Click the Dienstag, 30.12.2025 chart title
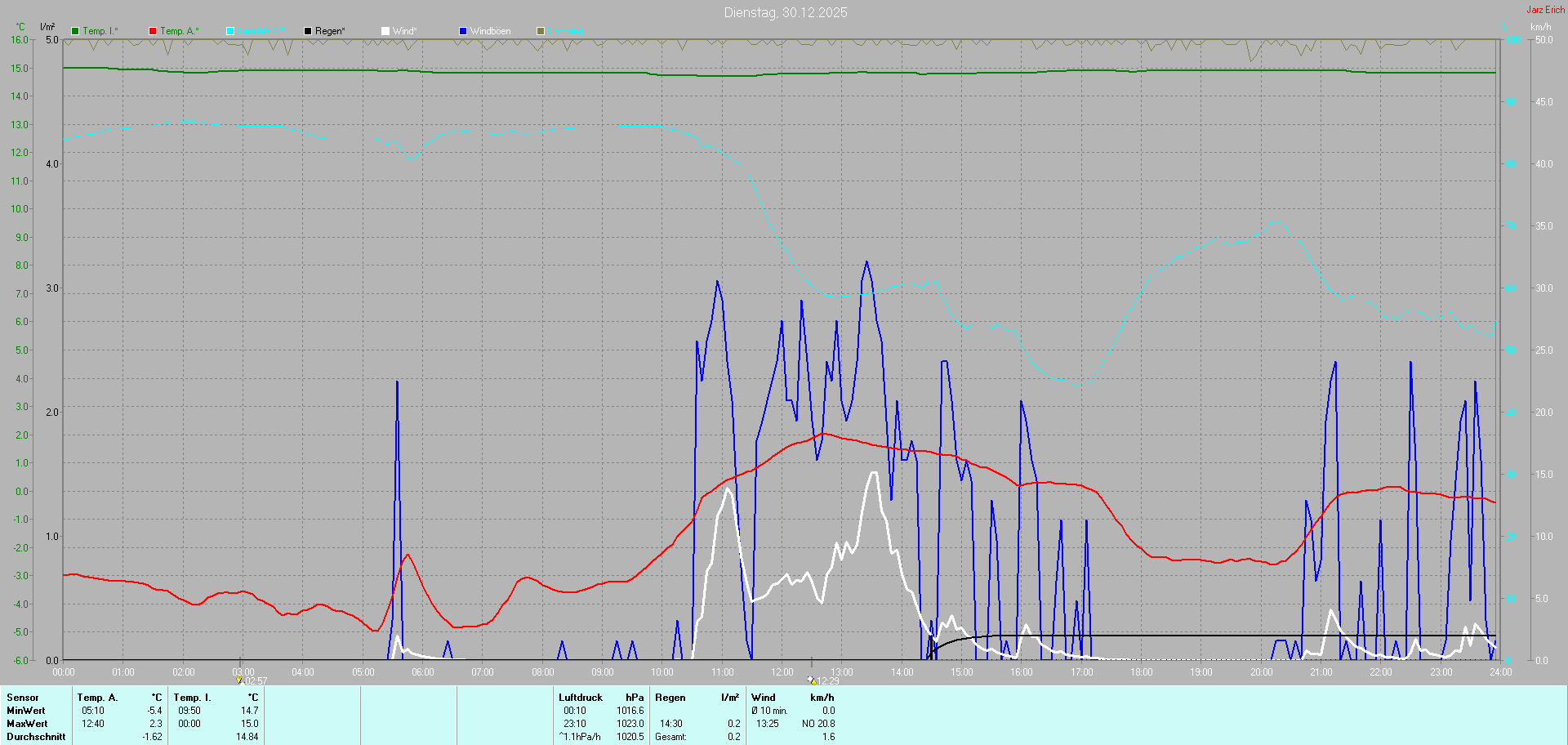The height and width of the screenshot is (745, 1568). (785, 12)
